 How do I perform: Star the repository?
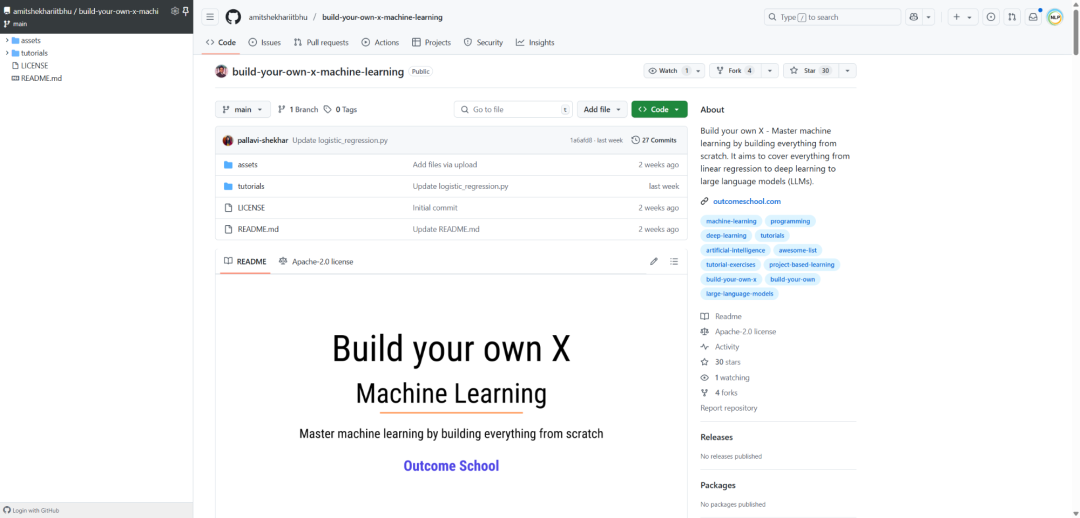[810, 70]
